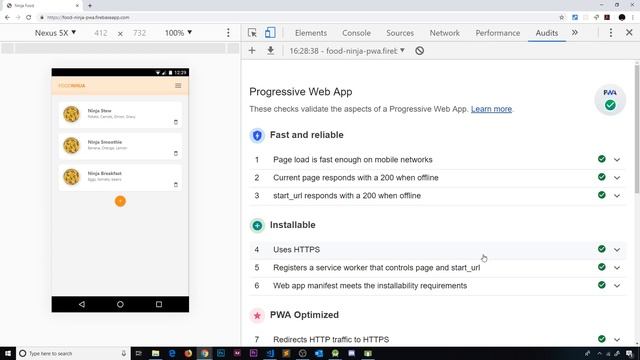The image size is (640, 360).
Task: Clear all audits with the circle-slash icon
Action: click(419, 51)
